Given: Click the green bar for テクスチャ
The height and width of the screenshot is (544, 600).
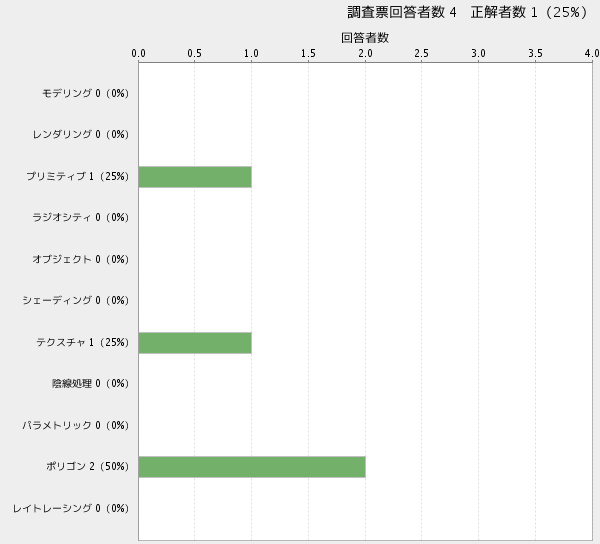Looking at the screenshot, I should click(195, 342).
